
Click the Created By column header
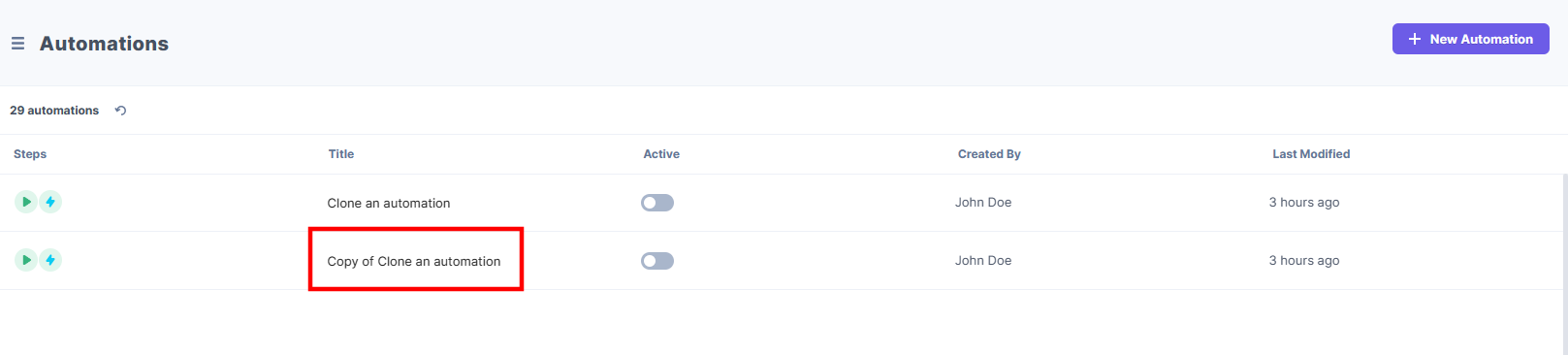[989, 154]
